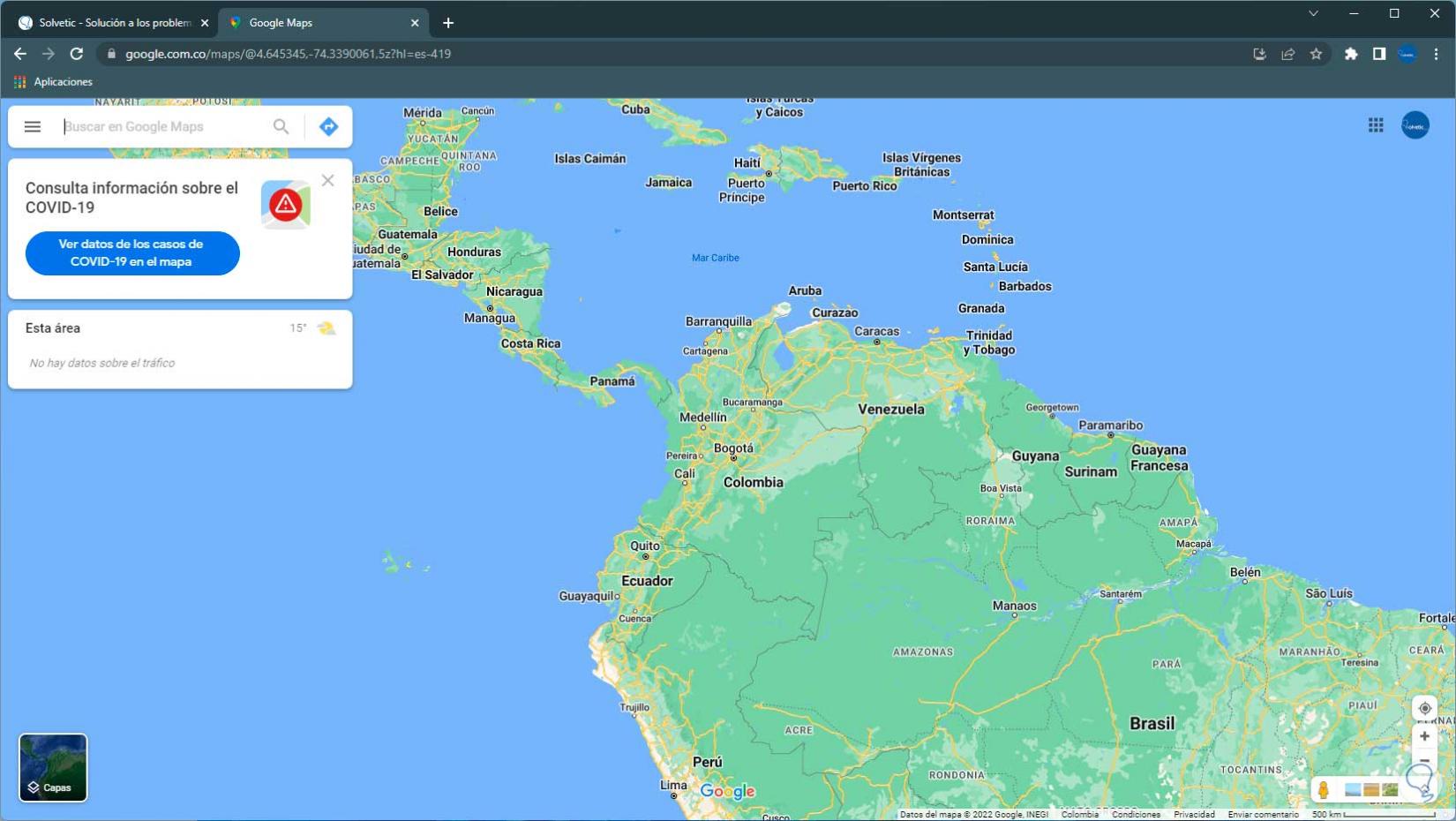The image size is (1456, 821).
Task: Open Aplicaciones in the bookmarks bar
Action: point(53,81)
